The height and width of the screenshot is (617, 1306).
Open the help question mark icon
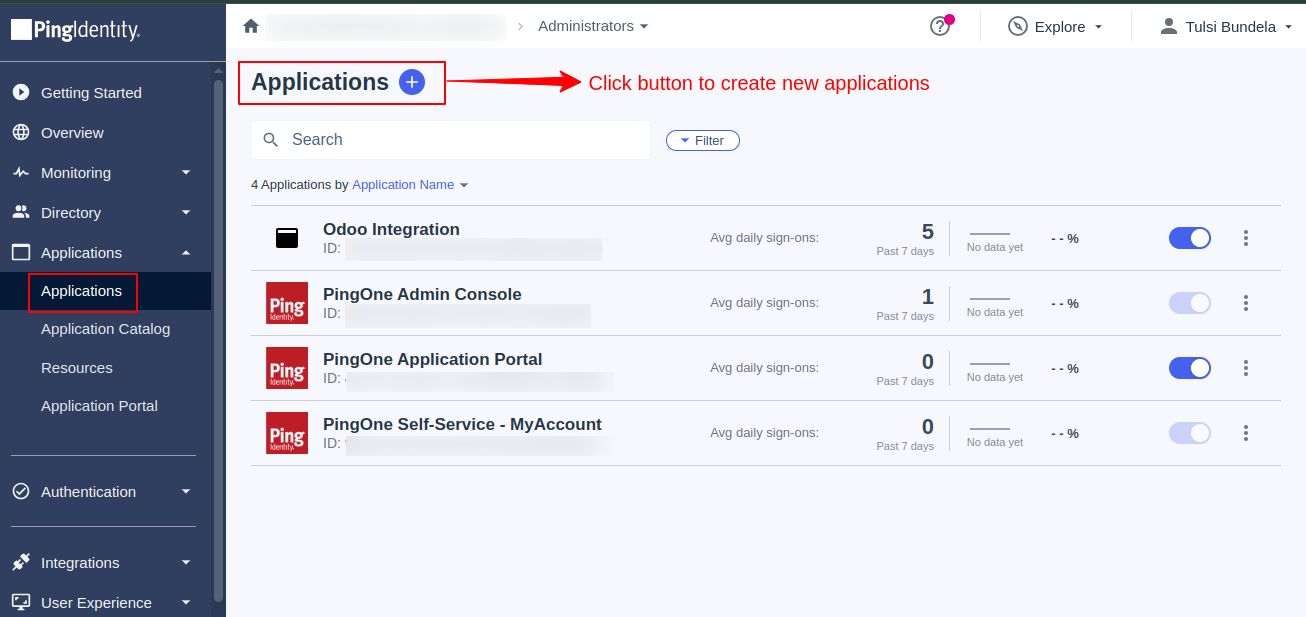coord(939,26)
